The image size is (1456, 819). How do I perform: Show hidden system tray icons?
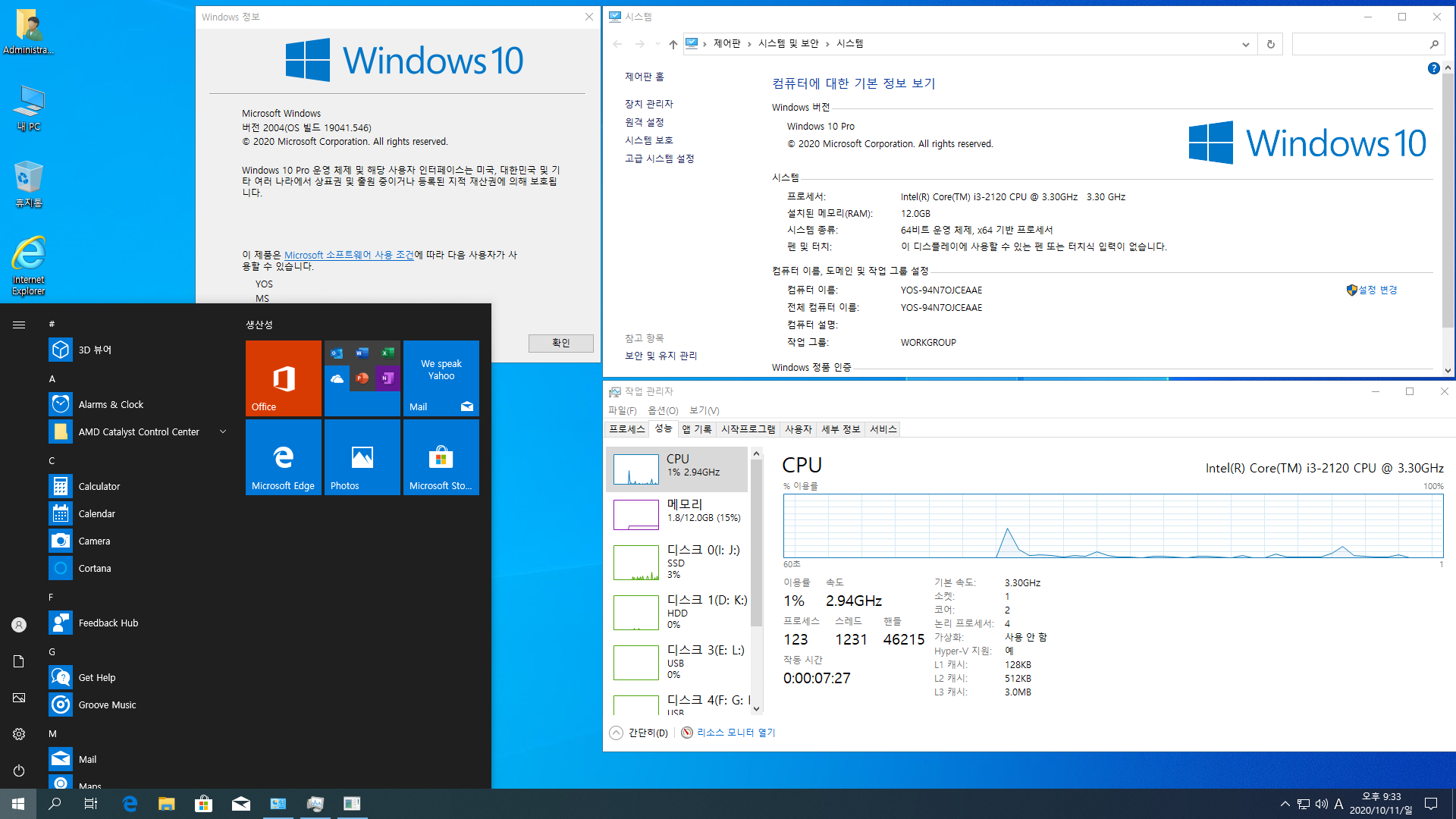coord(1285,804)
